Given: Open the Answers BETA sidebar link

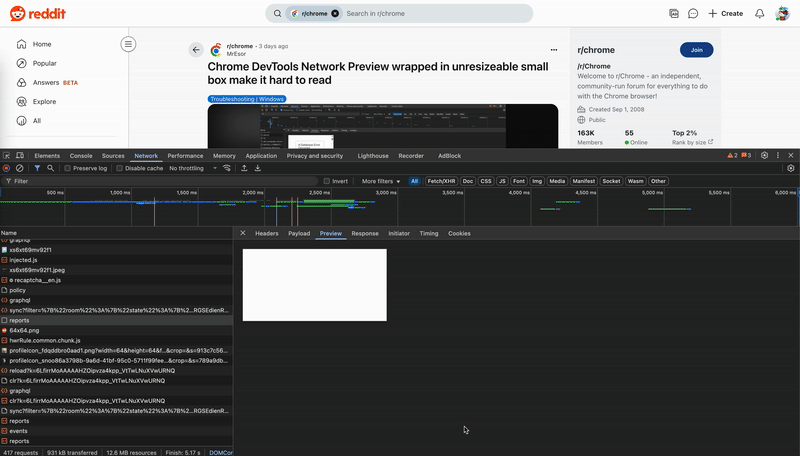Looking at the screenshot, I should 55,83.
